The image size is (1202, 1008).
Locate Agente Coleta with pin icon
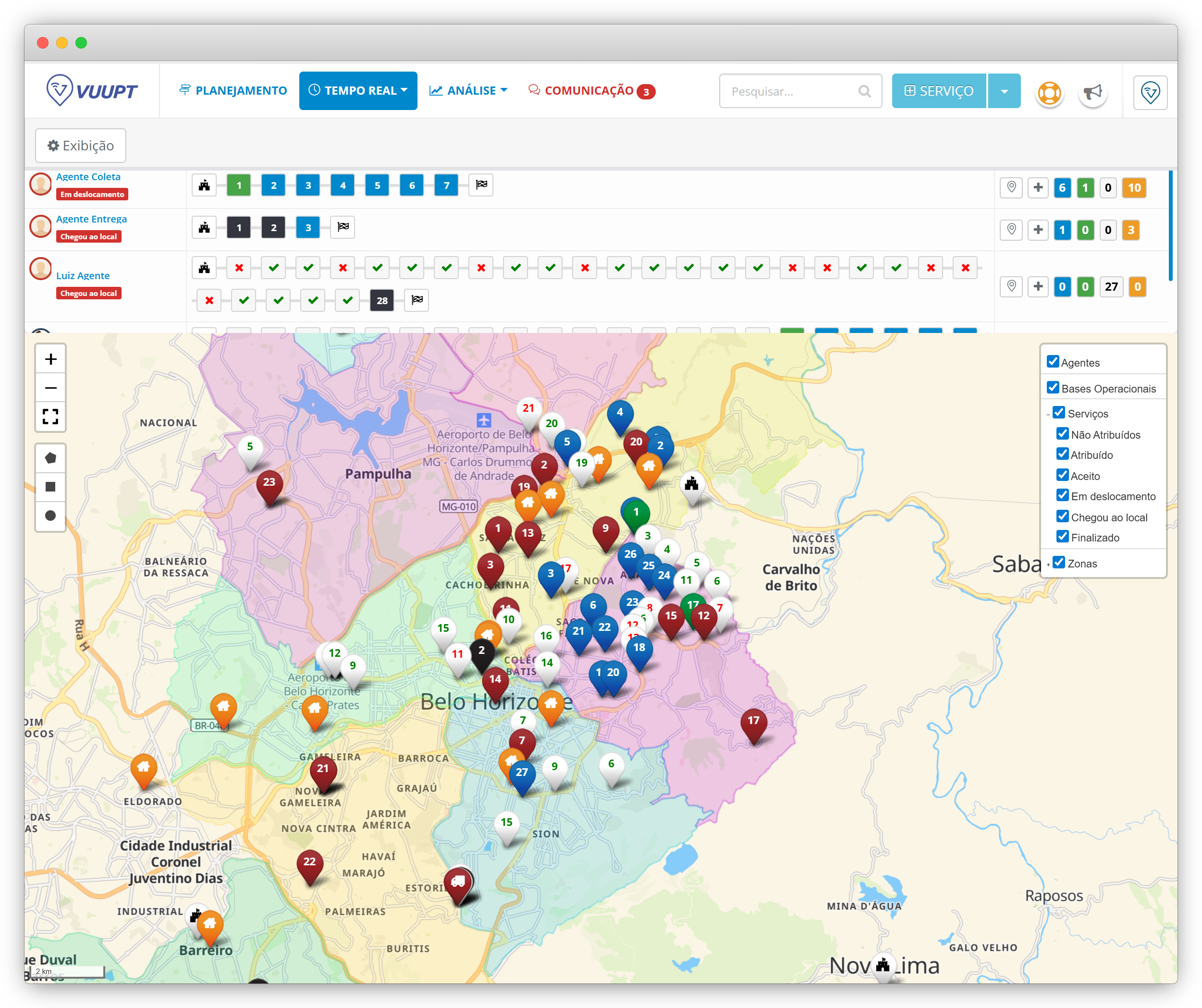coord(1011,188)
